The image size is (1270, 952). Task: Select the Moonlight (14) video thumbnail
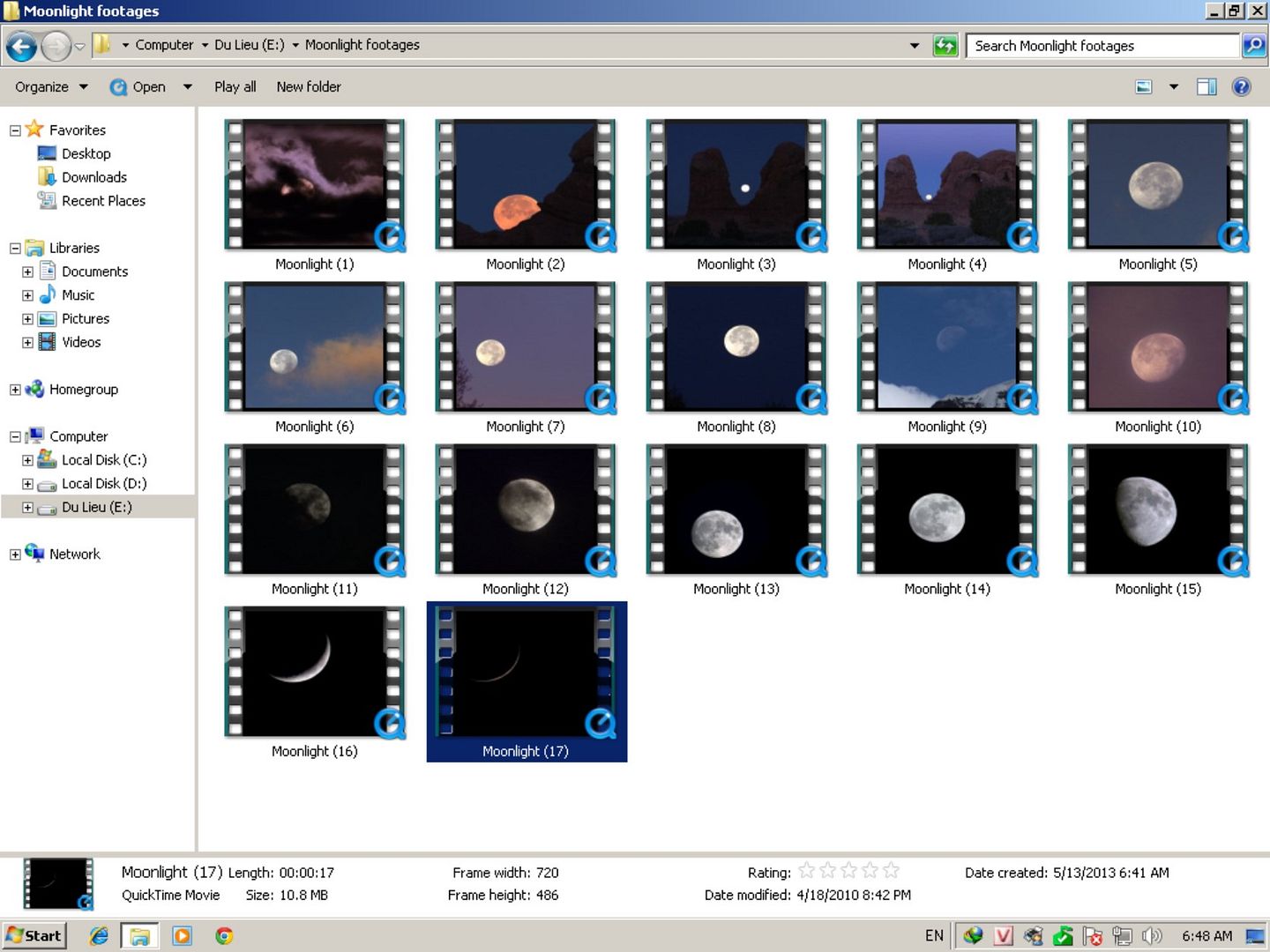[947, 509]
